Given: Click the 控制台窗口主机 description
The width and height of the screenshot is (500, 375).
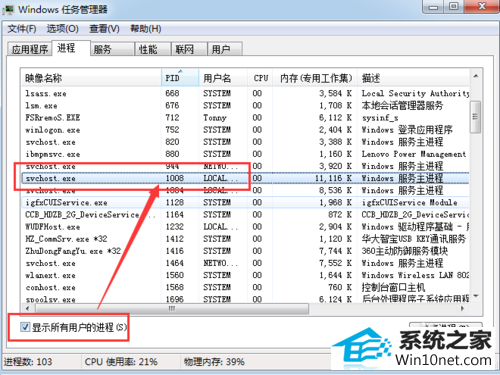Looking at the screenshot, I should pos(393,287).
